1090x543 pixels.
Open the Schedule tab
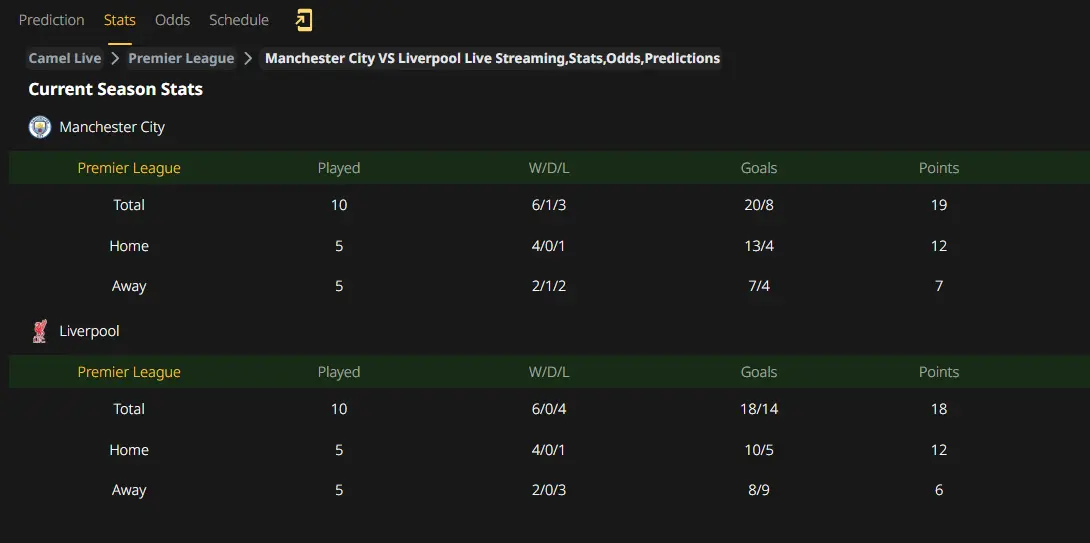point(239,20)
